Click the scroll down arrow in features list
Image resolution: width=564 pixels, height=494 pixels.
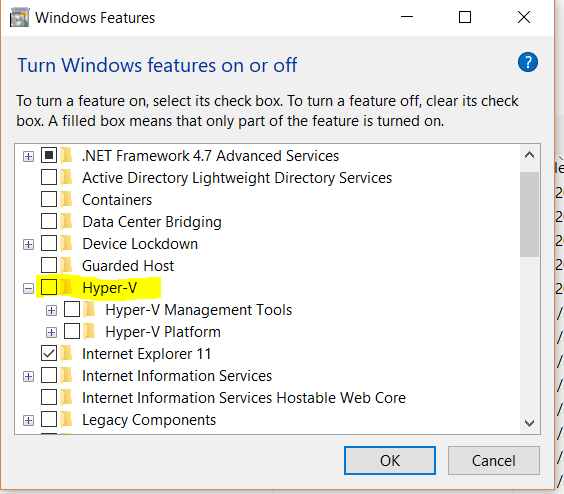[x=529, y=423]
